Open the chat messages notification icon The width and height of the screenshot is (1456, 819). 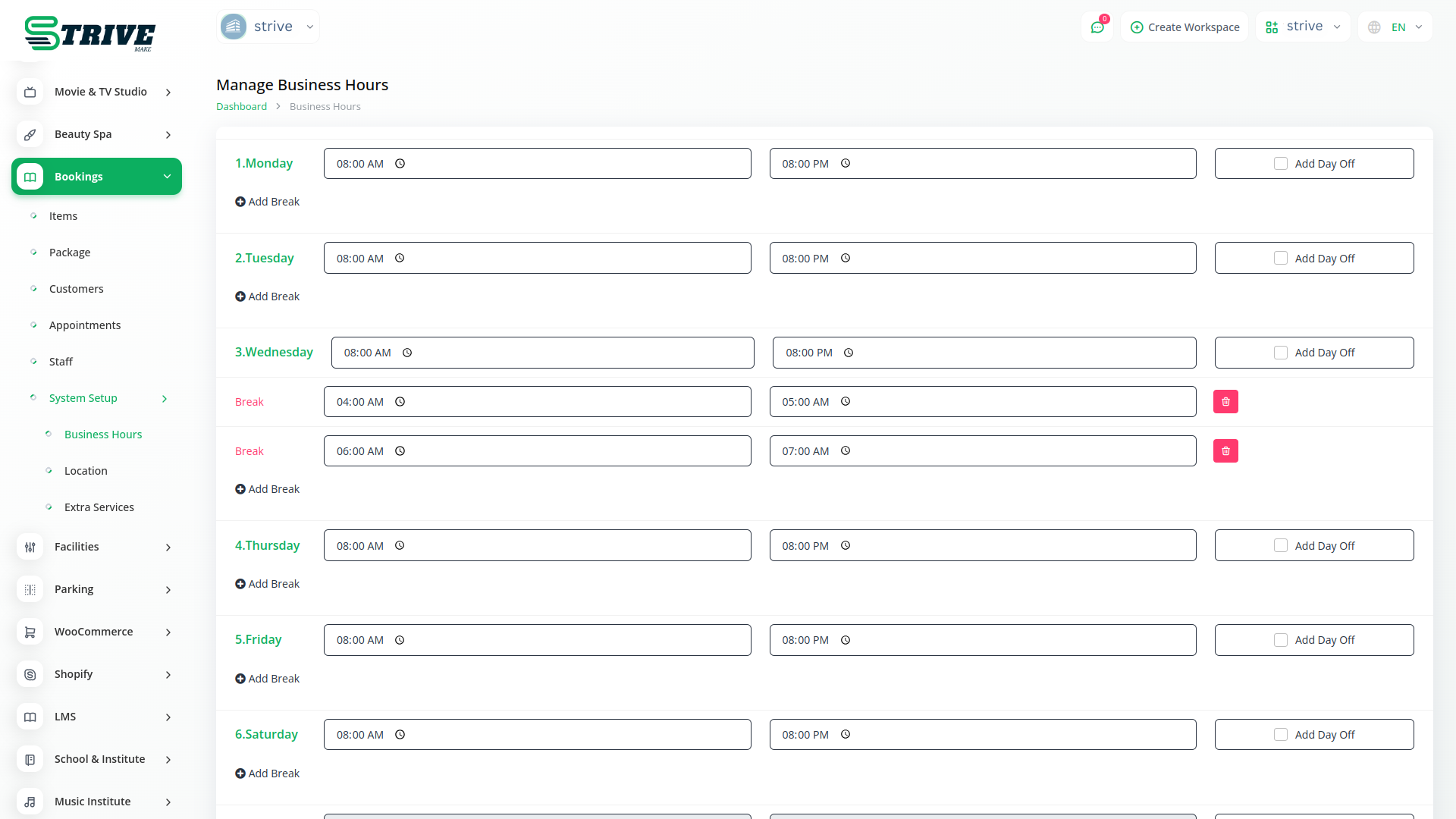(1097, 27)
